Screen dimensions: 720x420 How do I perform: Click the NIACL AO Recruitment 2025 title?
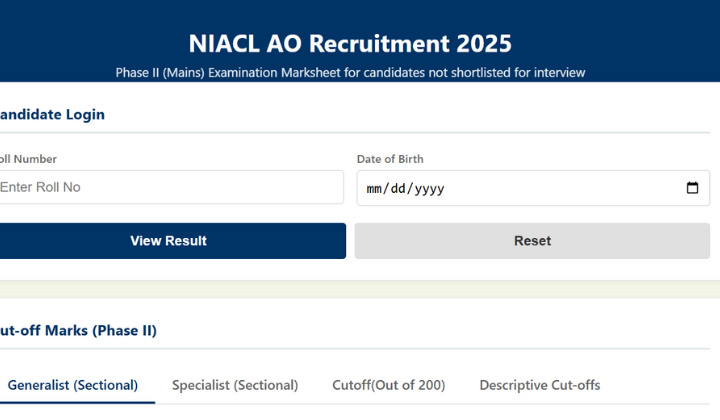[x=350, y=43]
